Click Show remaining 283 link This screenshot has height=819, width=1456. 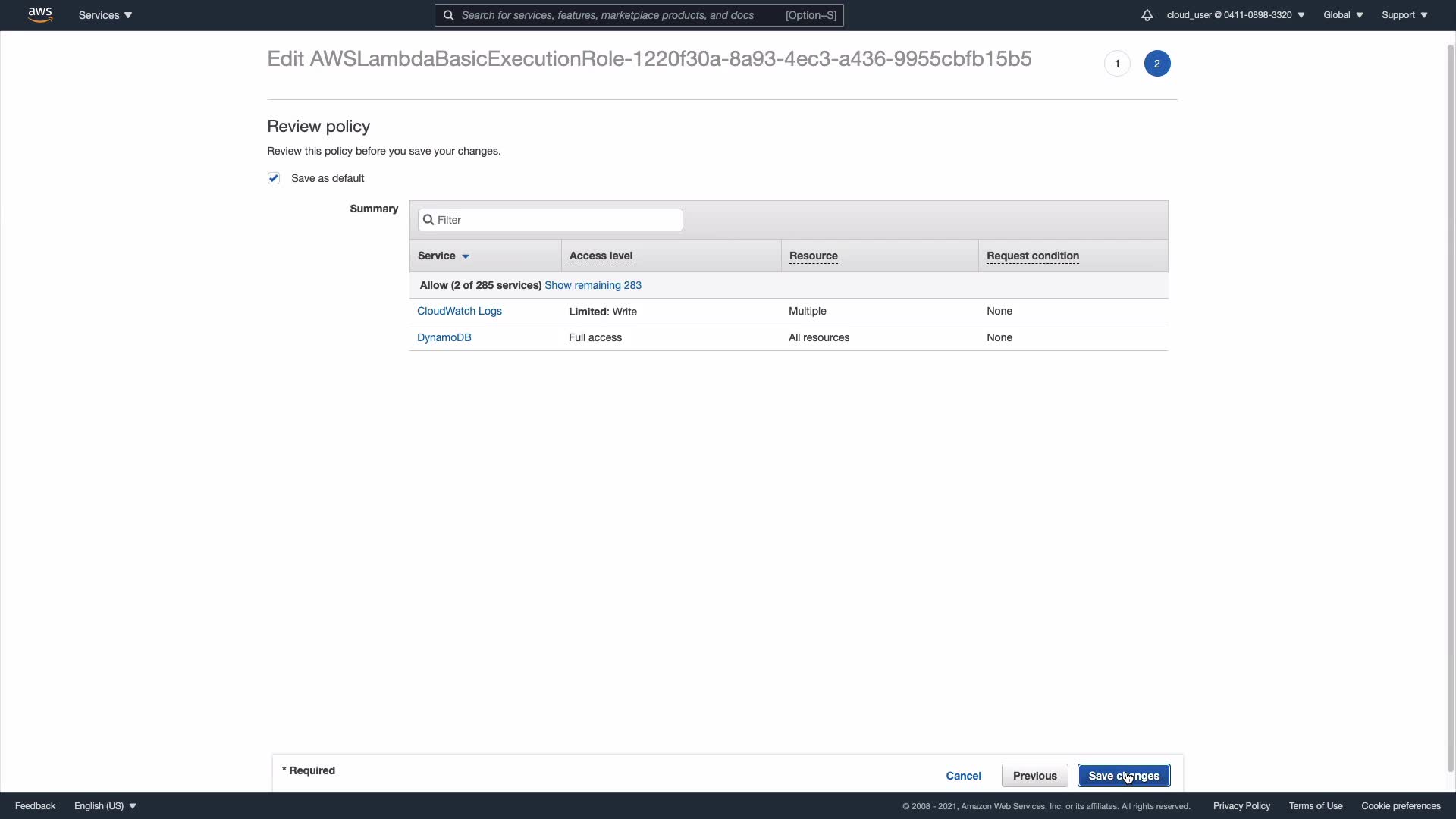coord(592,285)
